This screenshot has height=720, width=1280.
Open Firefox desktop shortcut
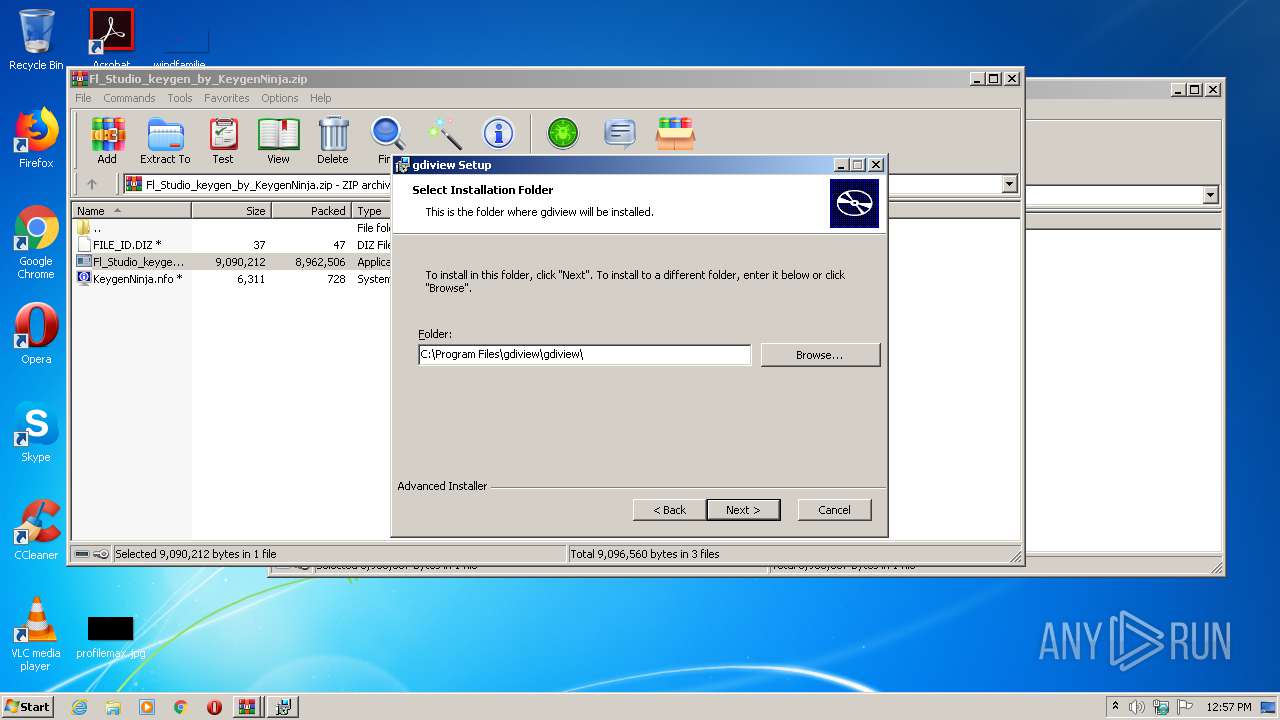pos(36,138)
